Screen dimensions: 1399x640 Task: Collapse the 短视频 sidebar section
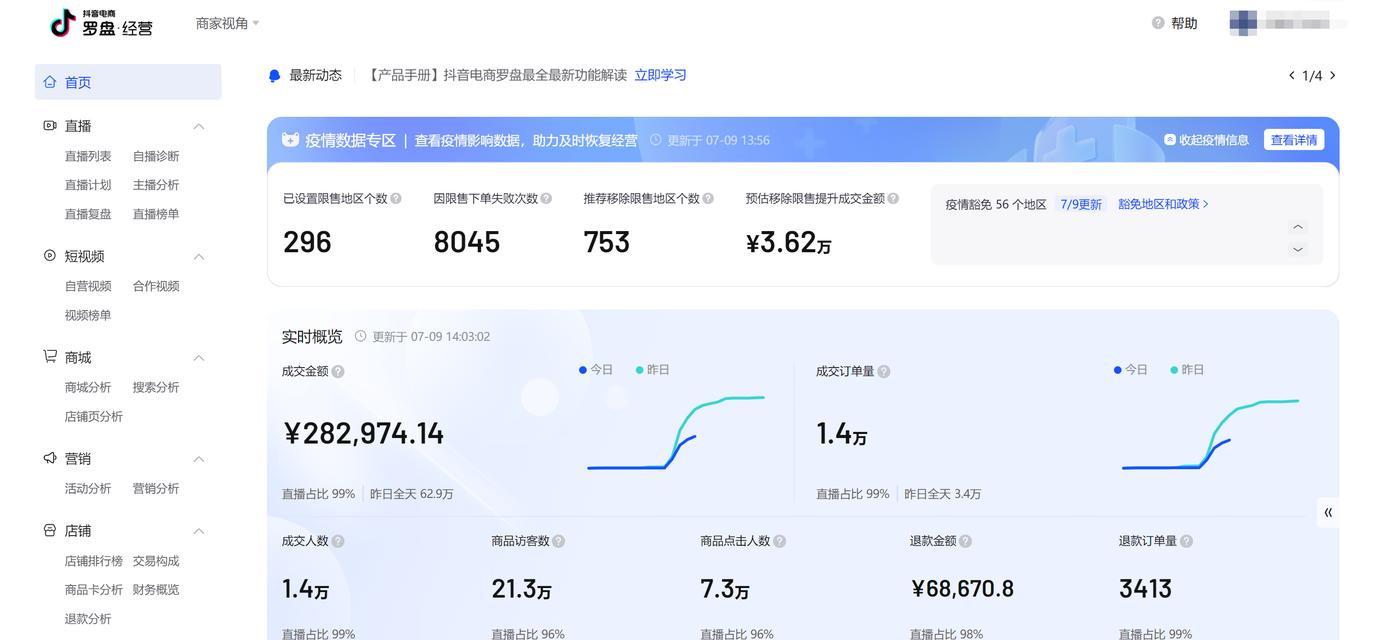[199, 257]
